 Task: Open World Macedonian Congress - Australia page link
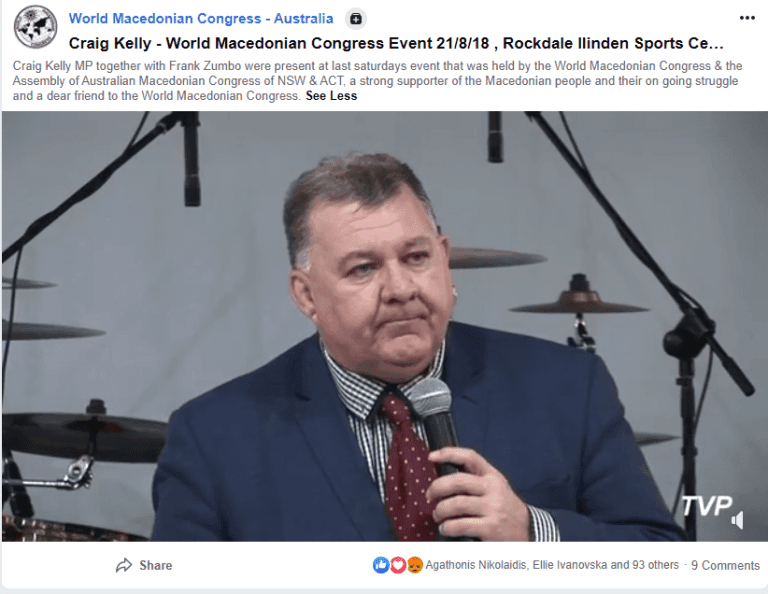point(201,19)
